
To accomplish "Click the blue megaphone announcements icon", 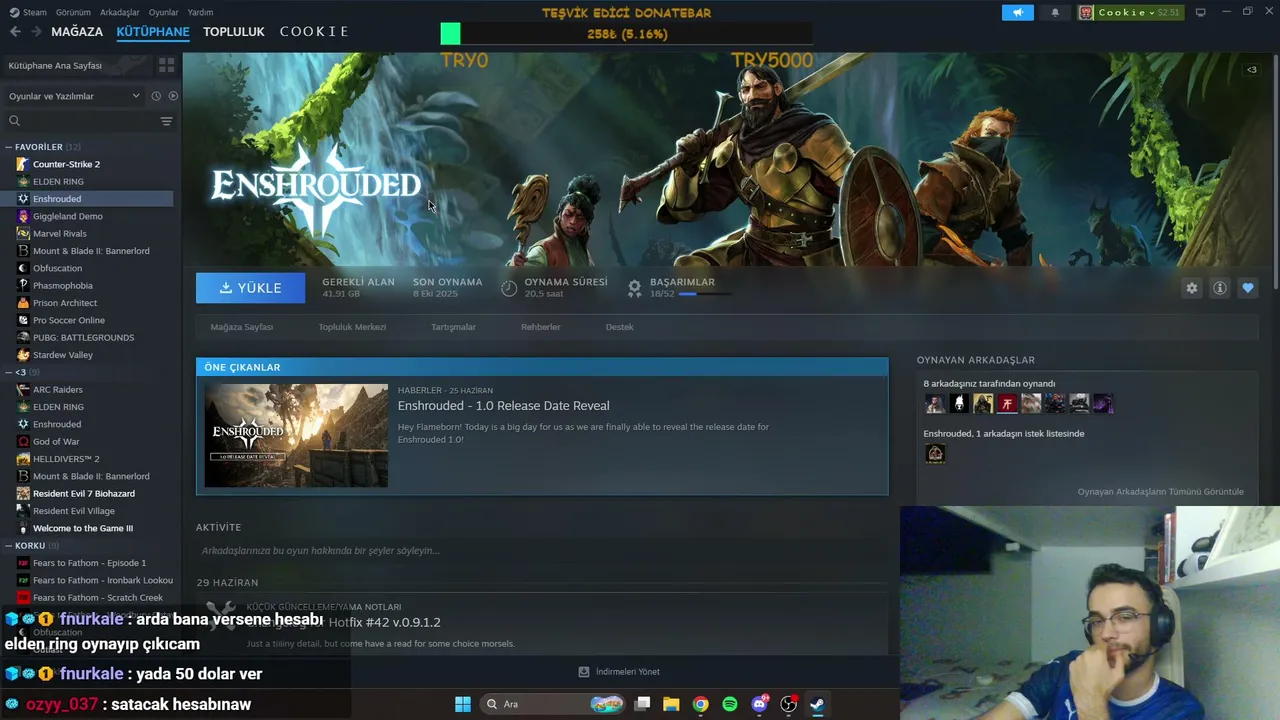I will pos(1018,12).
